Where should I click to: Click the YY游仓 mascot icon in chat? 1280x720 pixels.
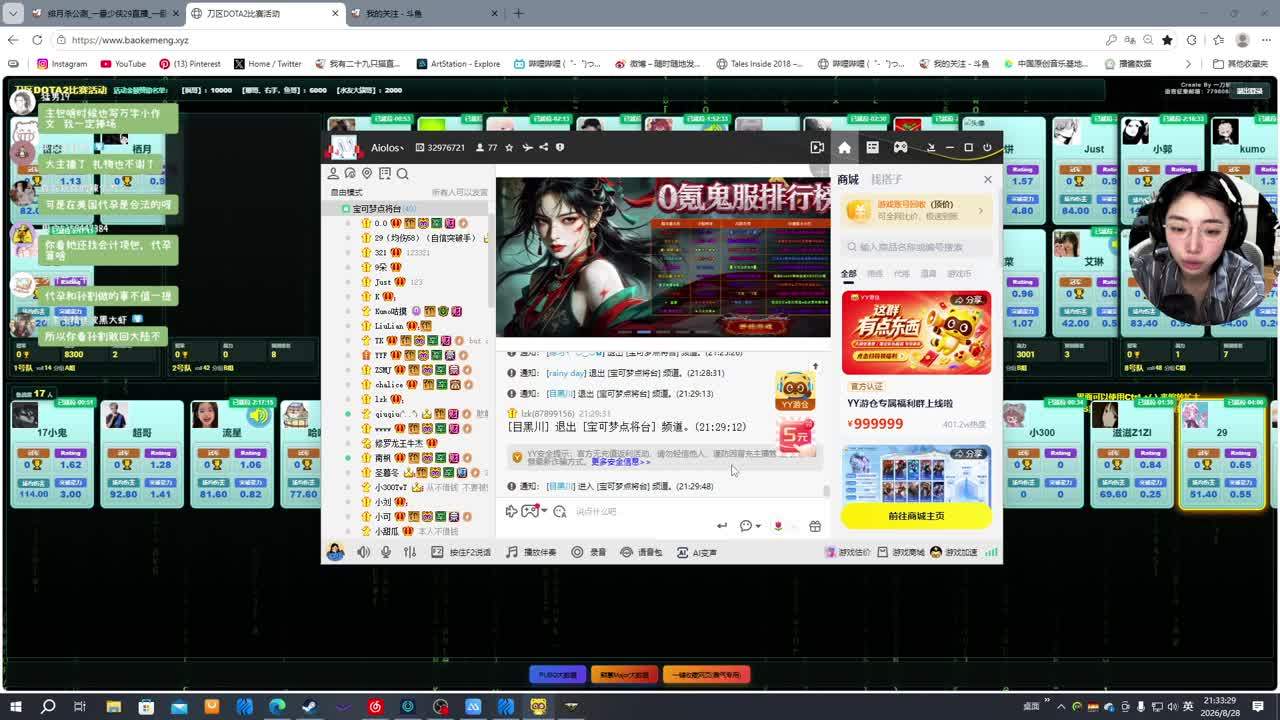795,391
